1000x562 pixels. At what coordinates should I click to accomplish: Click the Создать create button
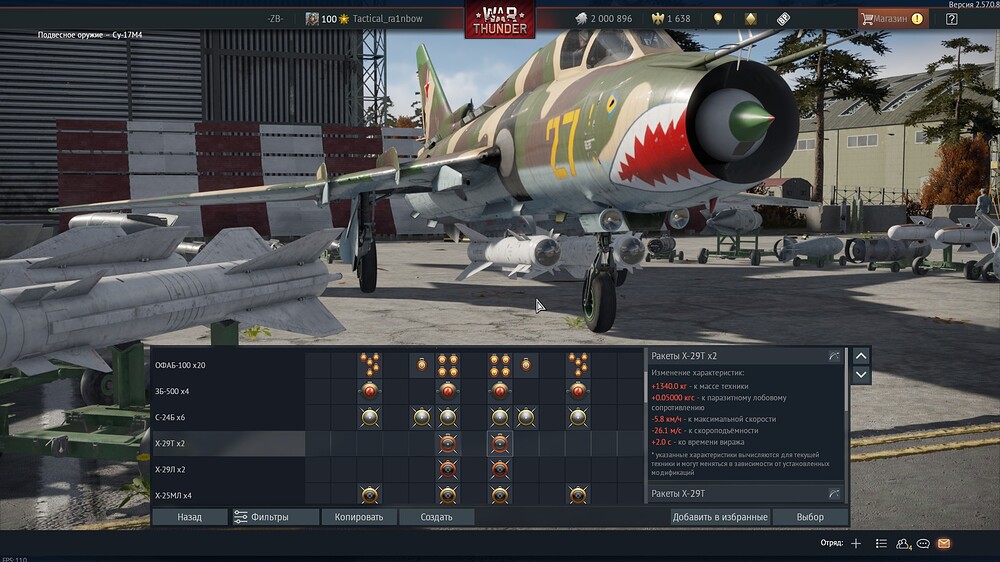coord(436,517)
